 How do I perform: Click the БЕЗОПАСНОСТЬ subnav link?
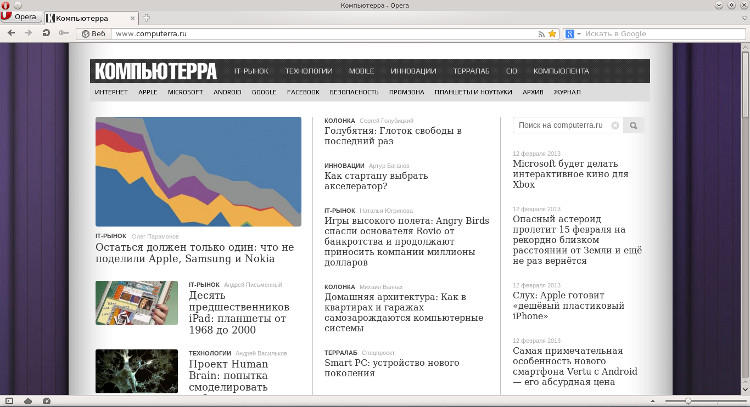pyautogui.click(x=354, y=92)
